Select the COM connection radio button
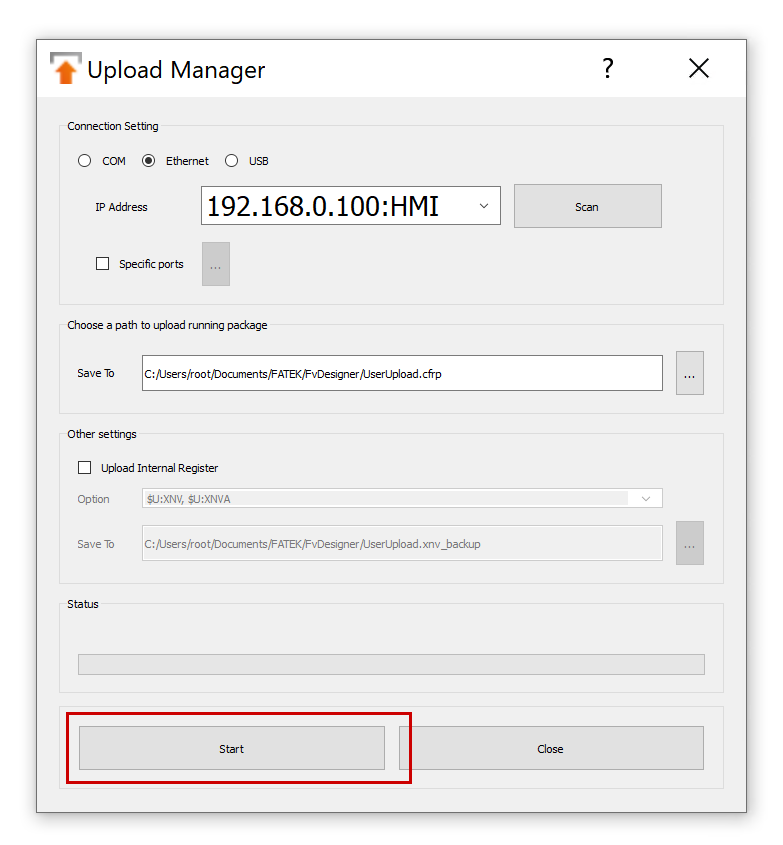Viewport: 783px width, 845px height. click(85, 161)
